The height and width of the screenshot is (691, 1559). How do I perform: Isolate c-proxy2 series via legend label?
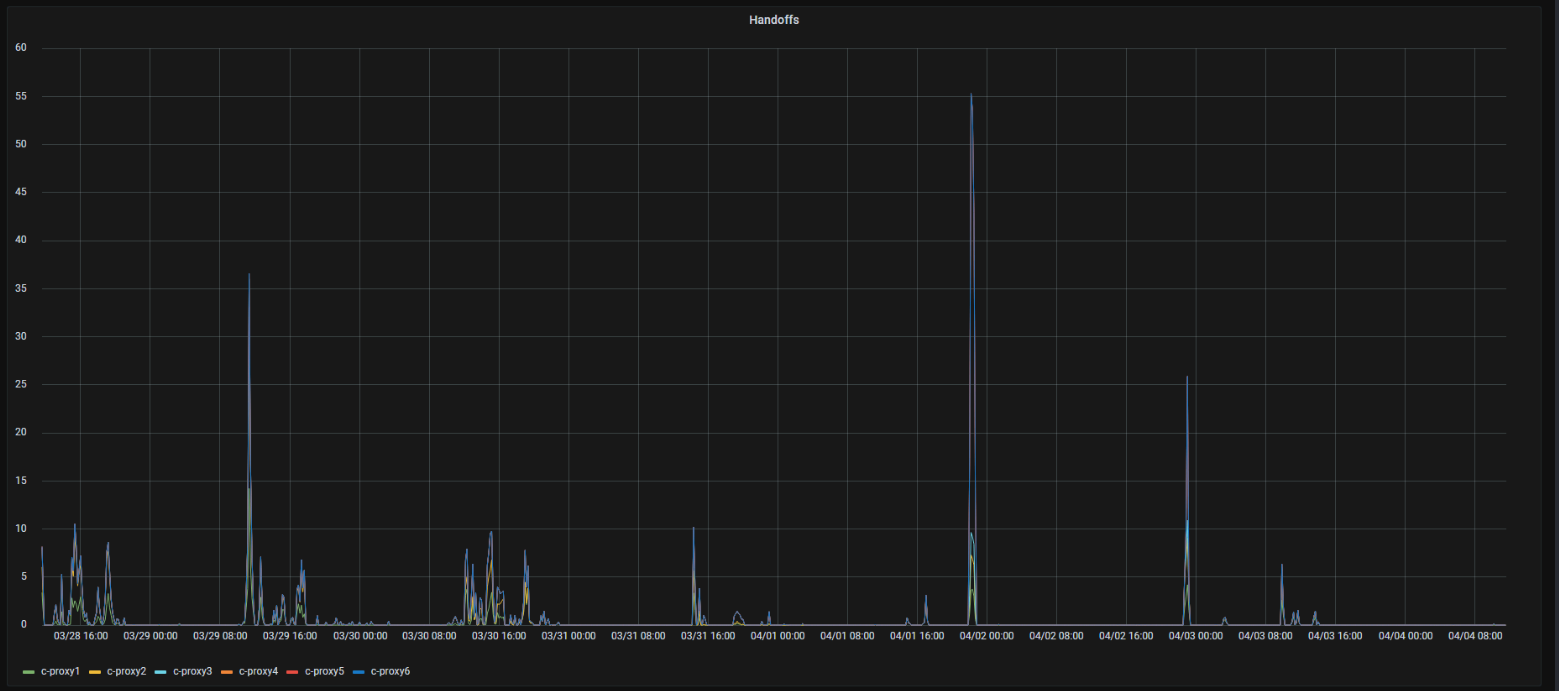(126, 671)
